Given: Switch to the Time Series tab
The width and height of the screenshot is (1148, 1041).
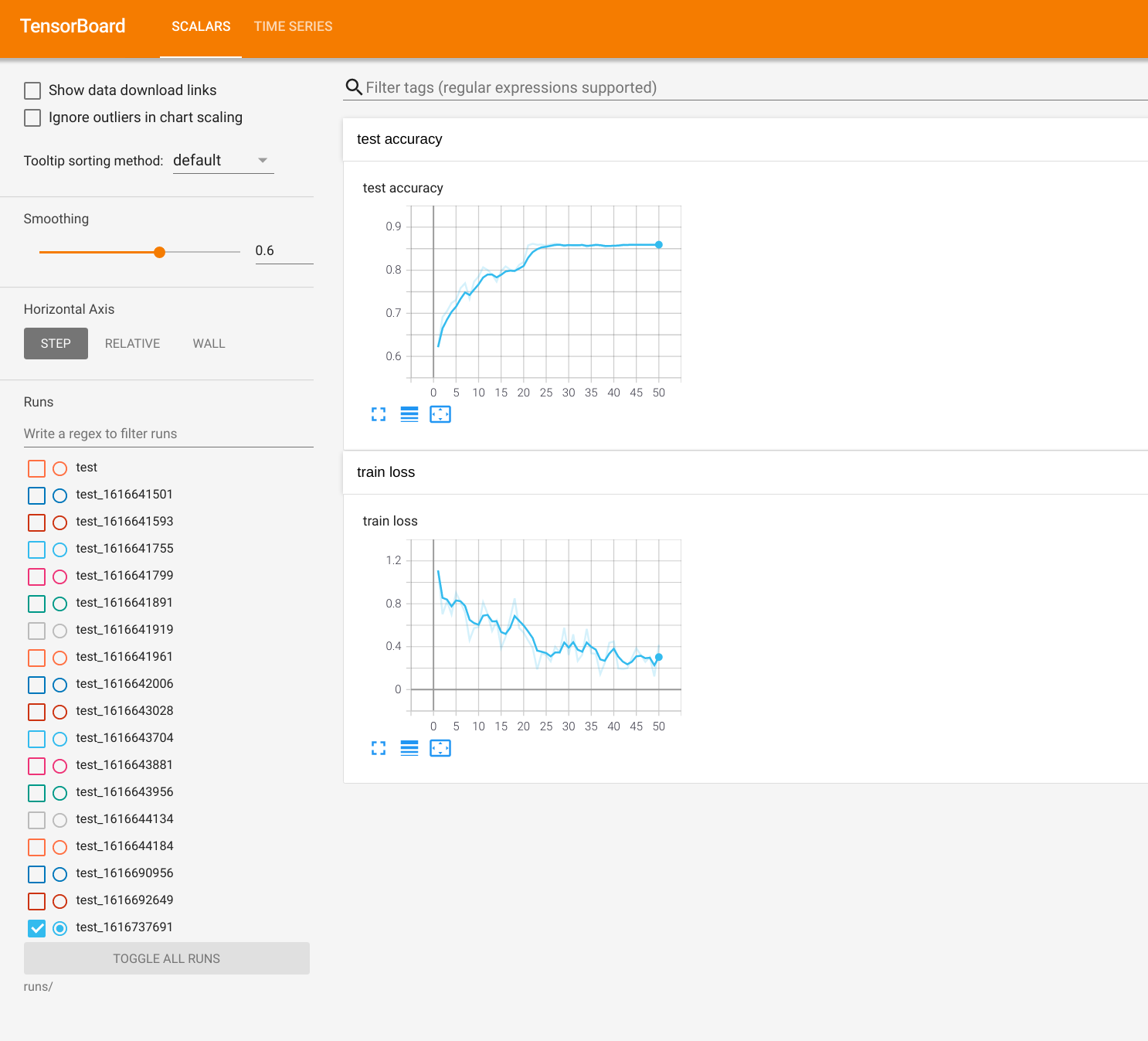Looking at the screenshot, I should [x=293, y=26].
